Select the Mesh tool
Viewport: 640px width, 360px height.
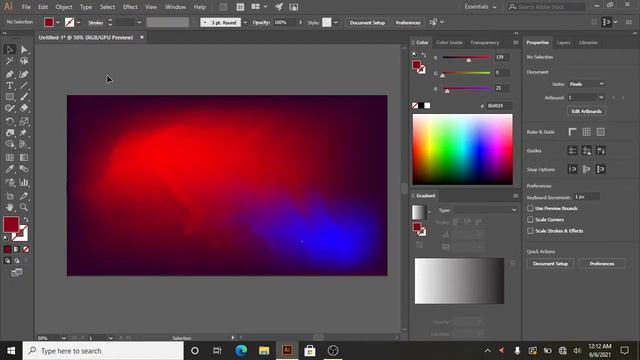coord(10,158)
